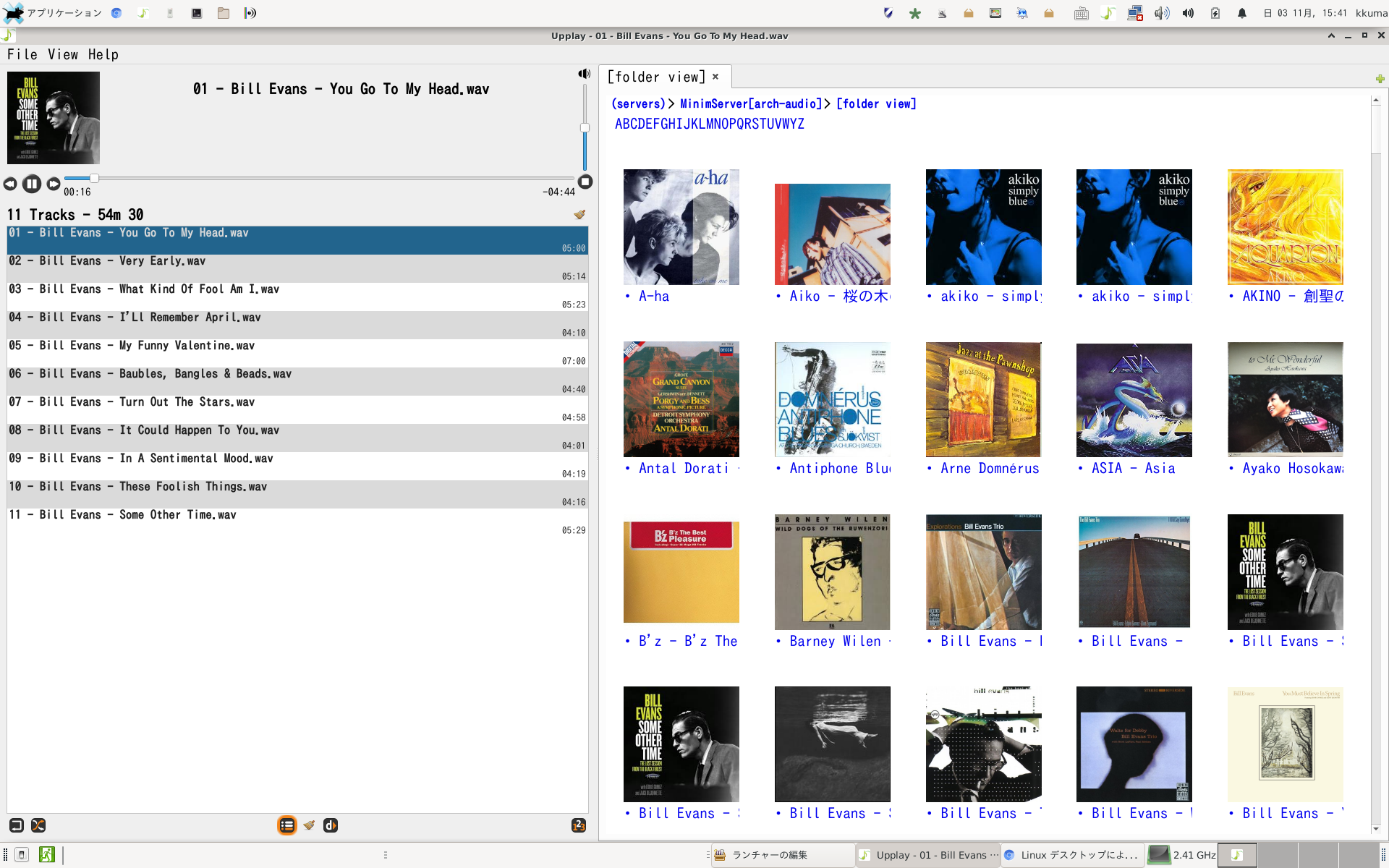Image resolution: width=1389 pixels, height=868 pixels.
Task: Open the Antal Dorati Grand Canyon cover
Action: coord(681,399)
